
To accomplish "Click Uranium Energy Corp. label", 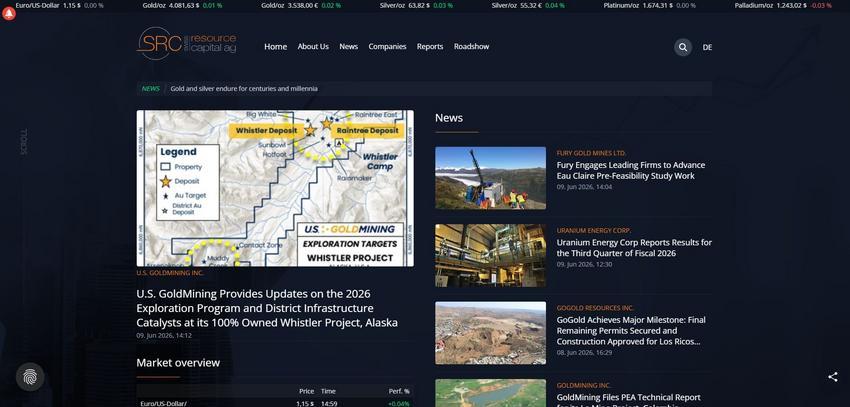I will [x=594, y=231].
